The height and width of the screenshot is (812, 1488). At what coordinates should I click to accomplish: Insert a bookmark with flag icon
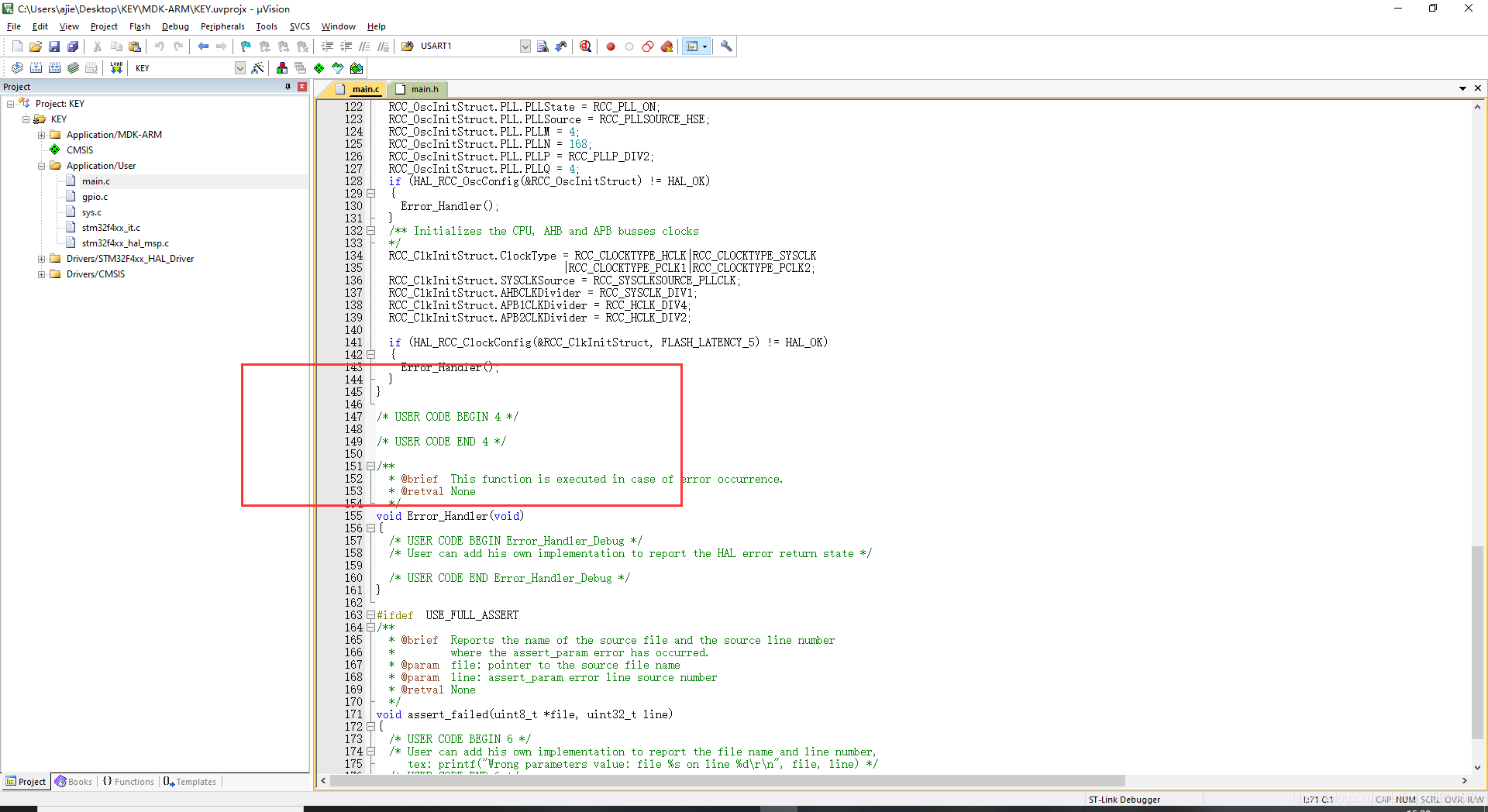click(x=246, y=46)
